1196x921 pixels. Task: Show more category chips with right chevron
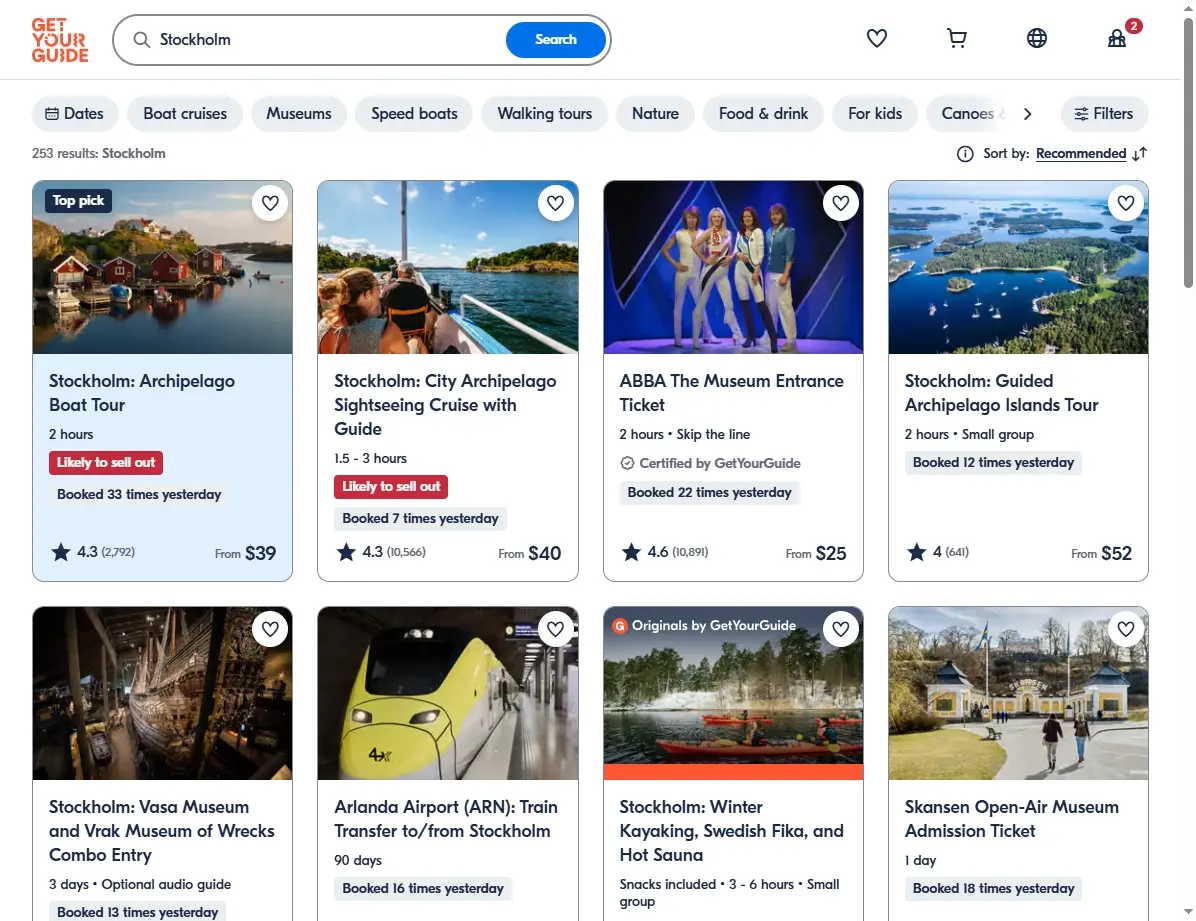click(1027, 114)
